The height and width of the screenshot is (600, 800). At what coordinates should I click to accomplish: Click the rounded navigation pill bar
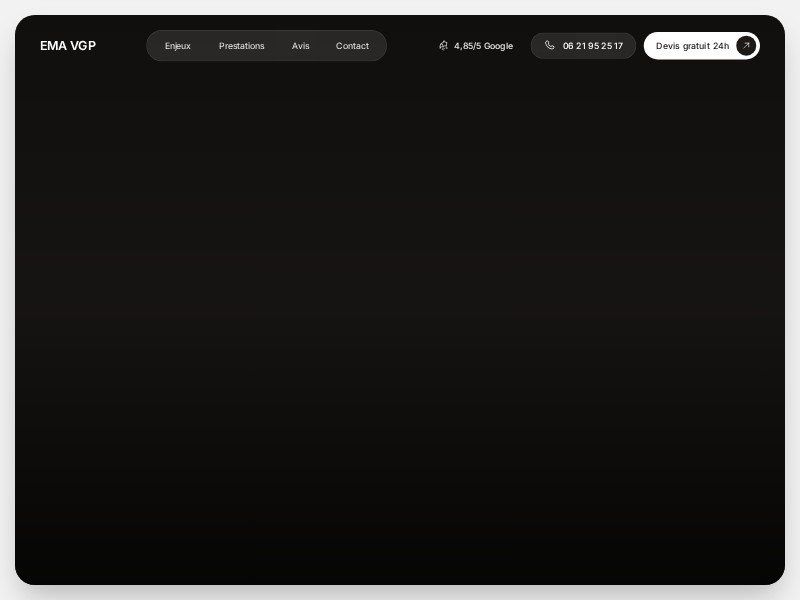[x=266, y=45]
